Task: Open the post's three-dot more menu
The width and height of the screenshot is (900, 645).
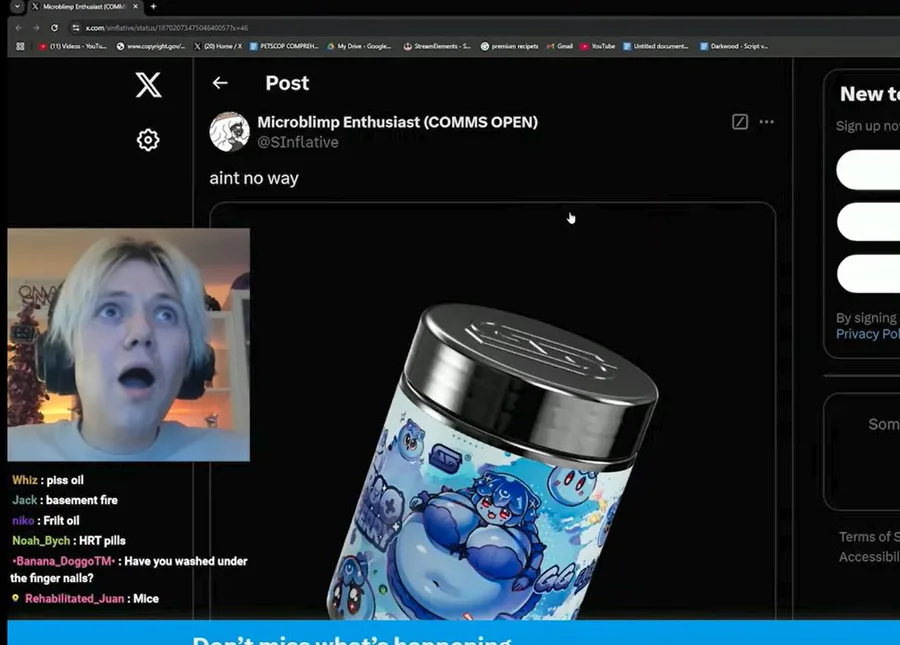Action: click(766, 122)
